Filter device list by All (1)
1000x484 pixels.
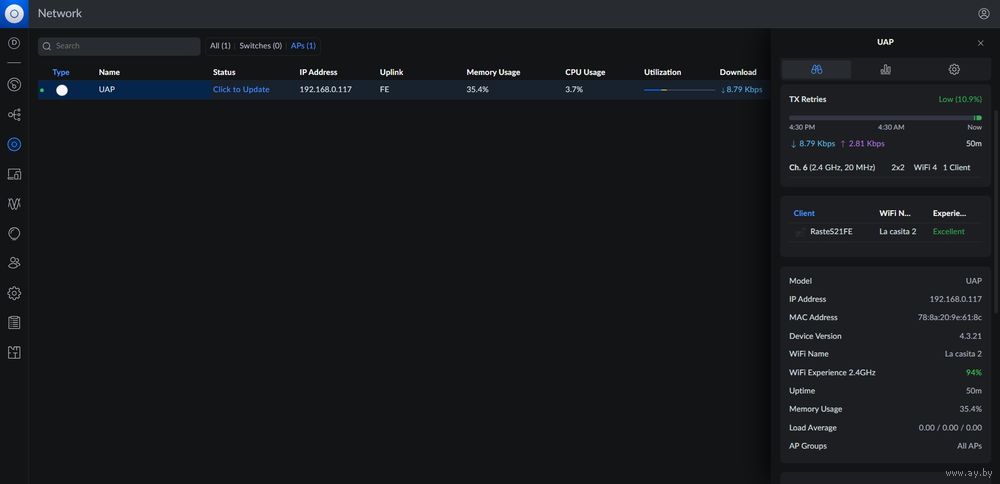[220, 46]
